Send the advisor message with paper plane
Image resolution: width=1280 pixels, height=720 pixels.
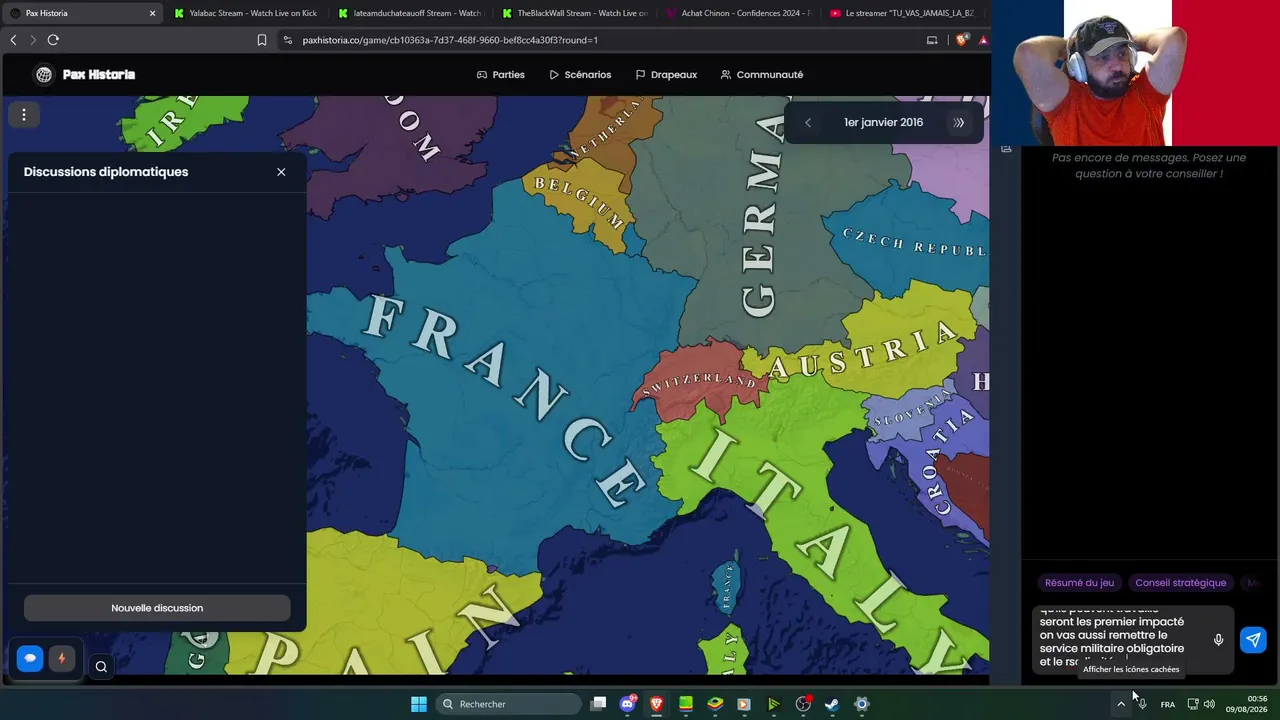[1253, 640]
